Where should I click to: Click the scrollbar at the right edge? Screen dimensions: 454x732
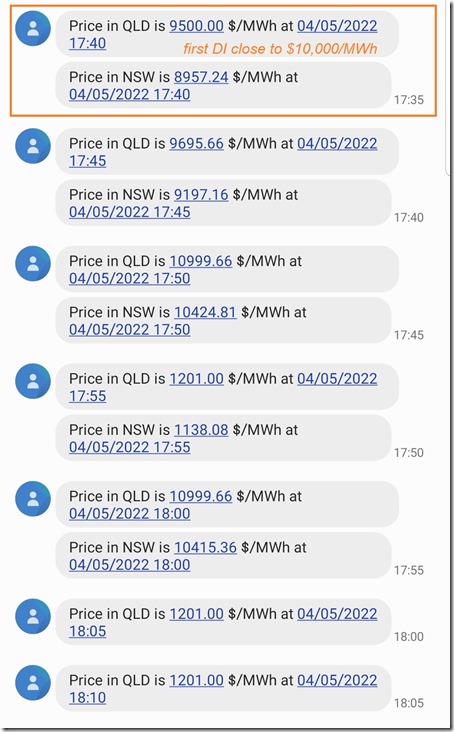click(449, 89)
